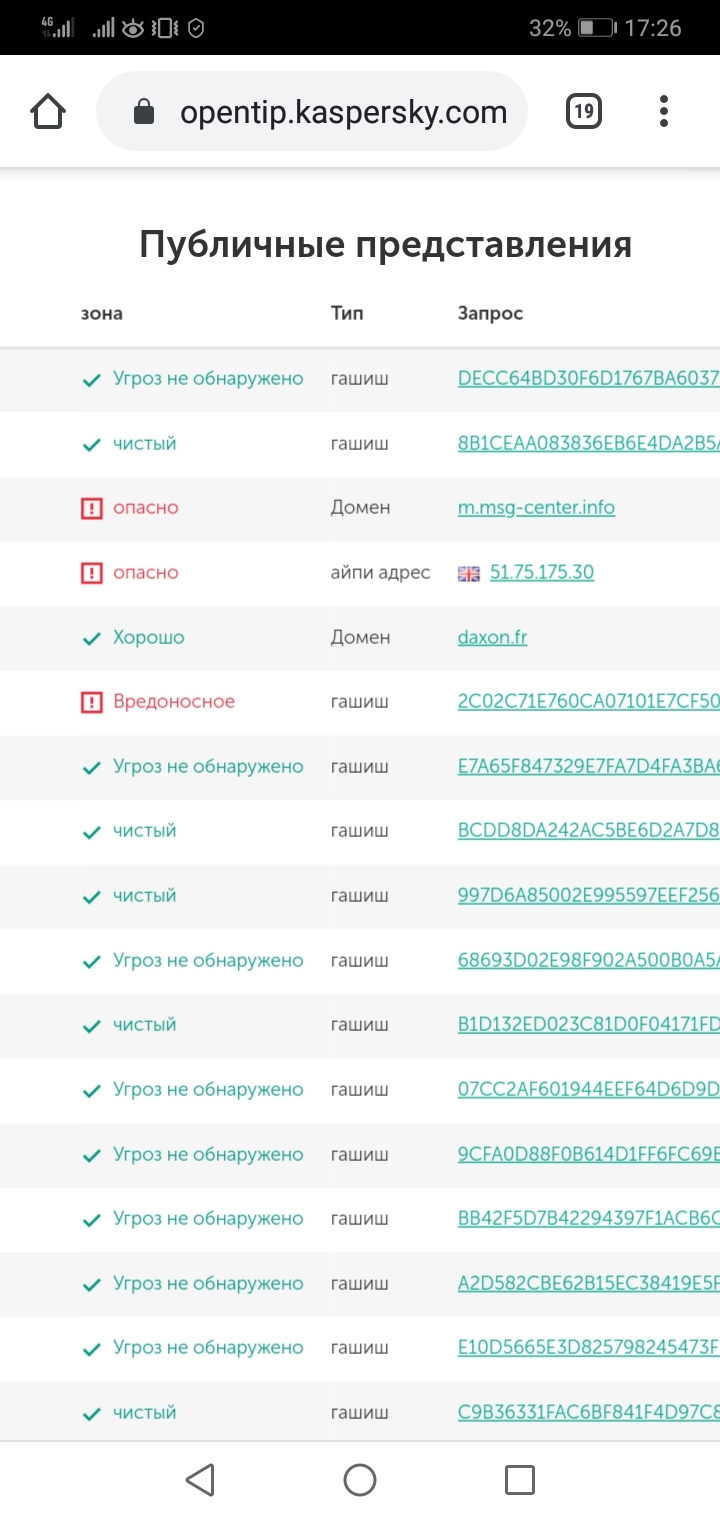This screenshot has height=1520, width=720.
Task: Tap the green checkmark beside Хорошо
Action: pyautogui.click(x=92, y=638)
